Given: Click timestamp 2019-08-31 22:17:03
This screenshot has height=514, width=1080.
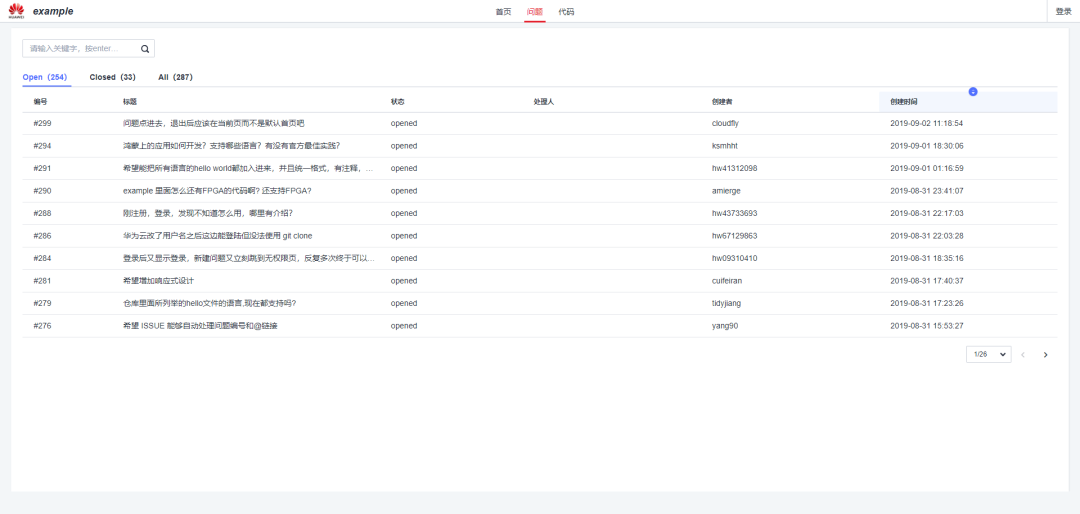Looking at the screenshot, I should [x=926, y=213].
